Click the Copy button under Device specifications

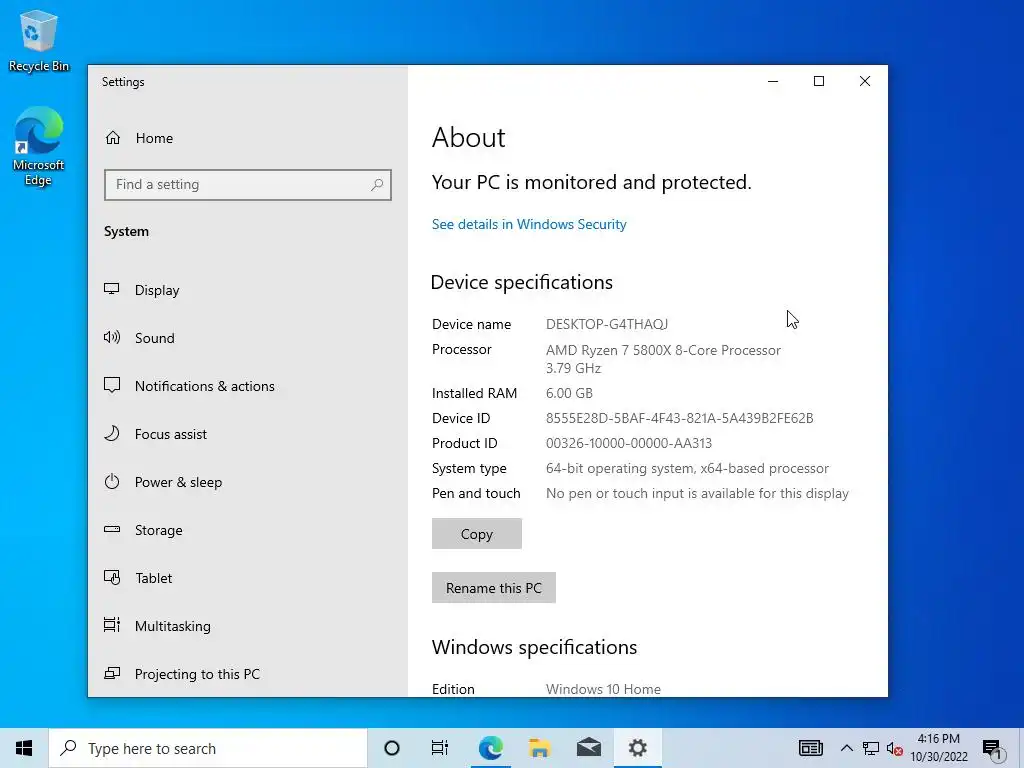click(x=477, y=534)
